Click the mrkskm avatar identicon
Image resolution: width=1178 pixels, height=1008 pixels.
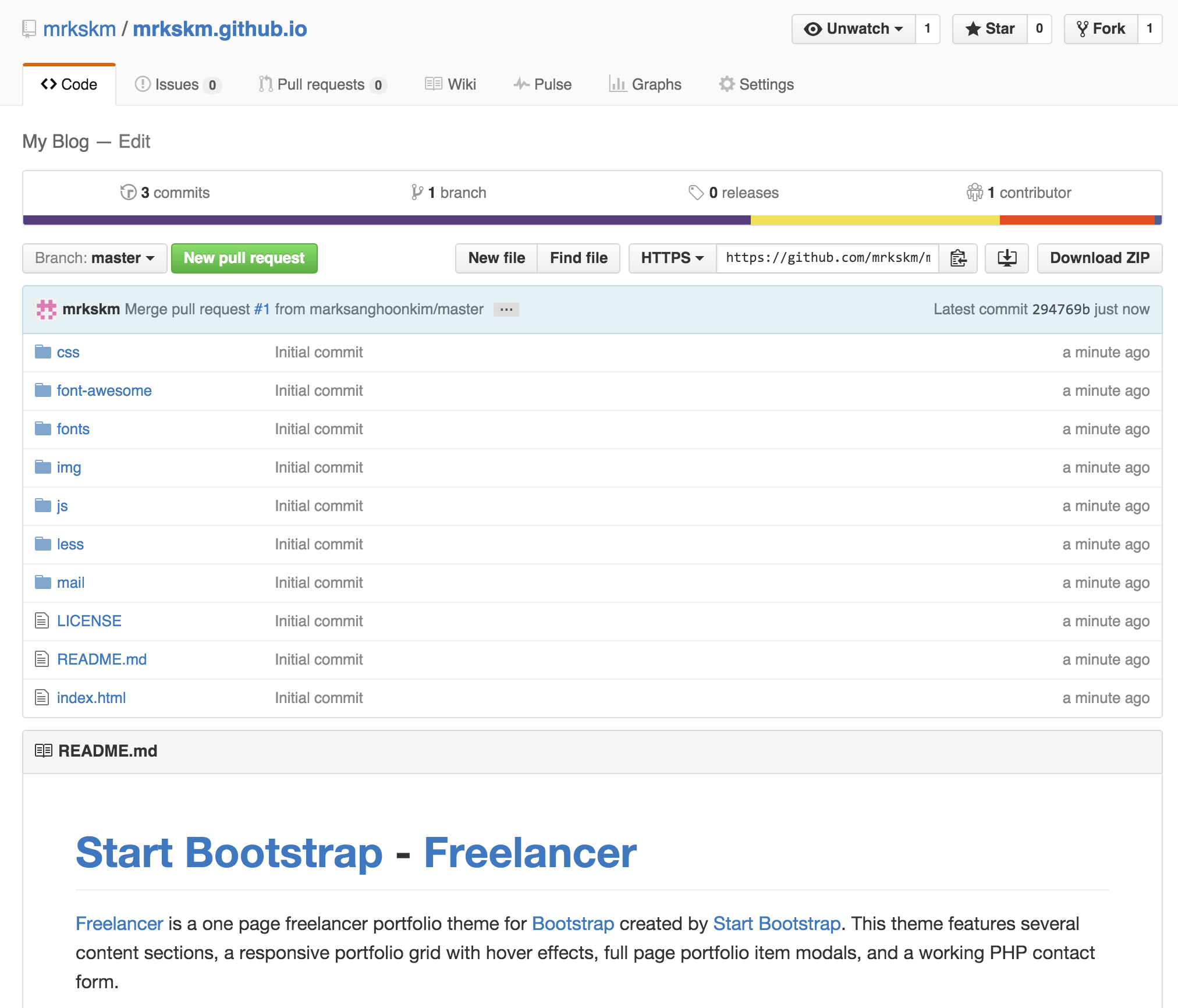[47, 309]
